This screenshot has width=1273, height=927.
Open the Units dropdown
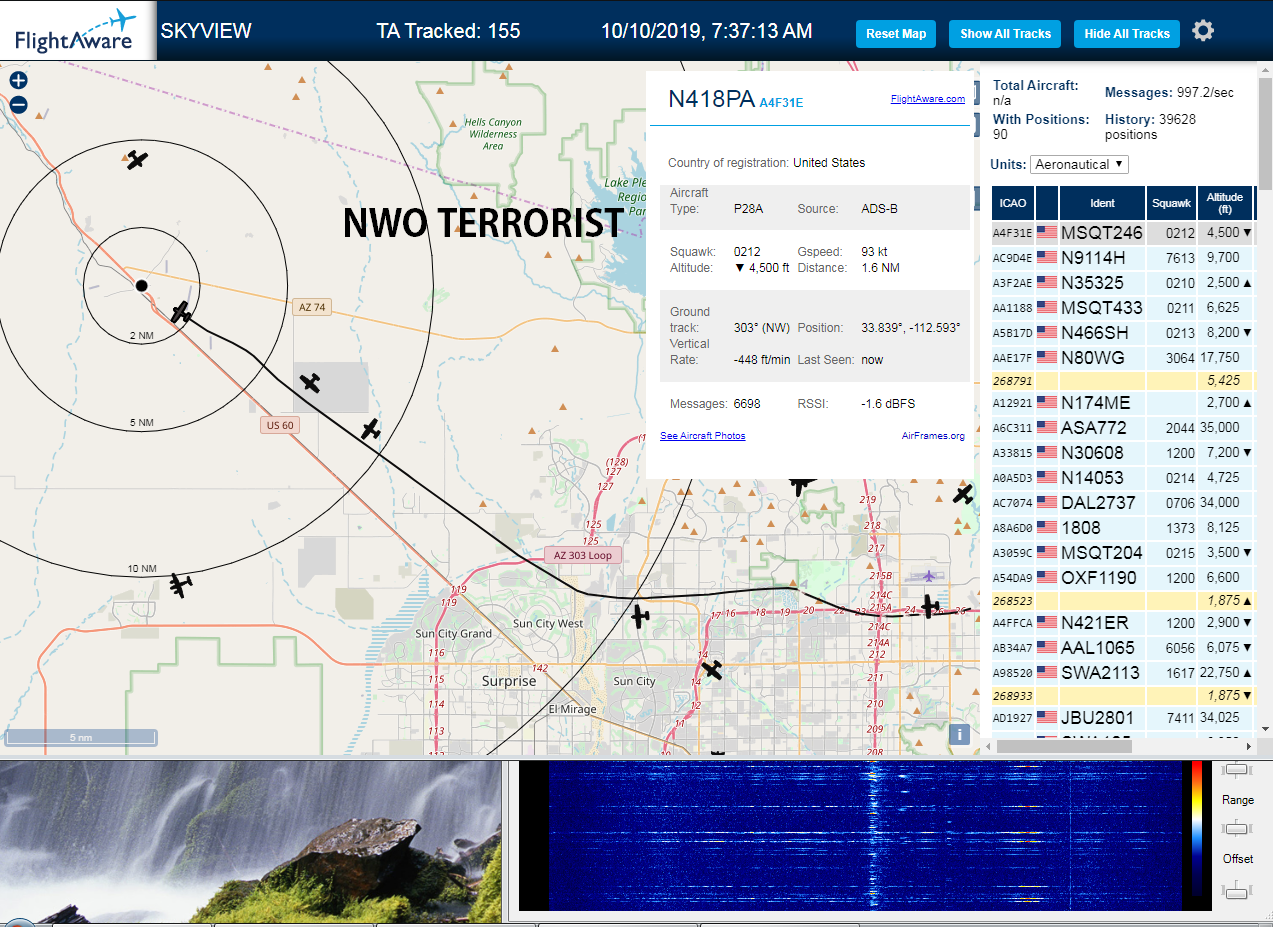click(1080, 164)
